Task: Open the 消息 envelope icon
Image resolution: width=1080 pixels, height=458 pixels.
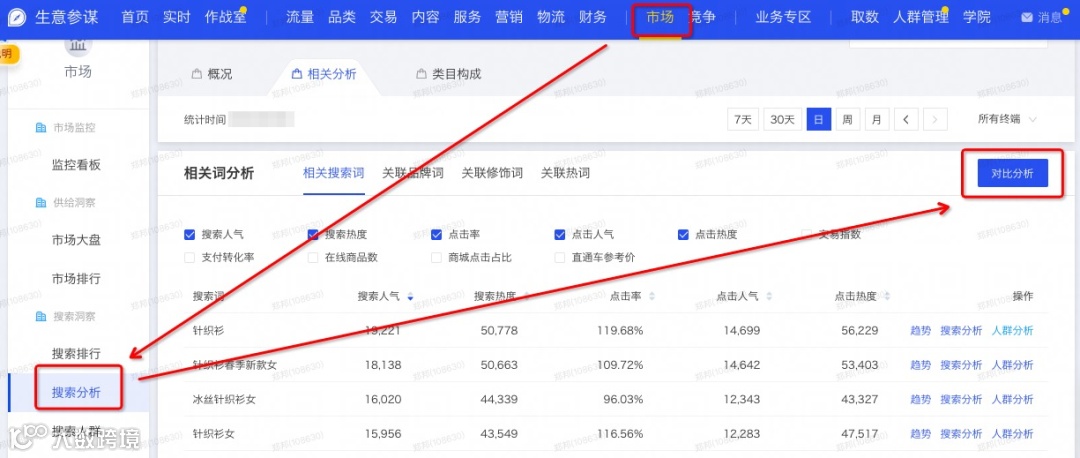Action: click(x=1026, y=18)
